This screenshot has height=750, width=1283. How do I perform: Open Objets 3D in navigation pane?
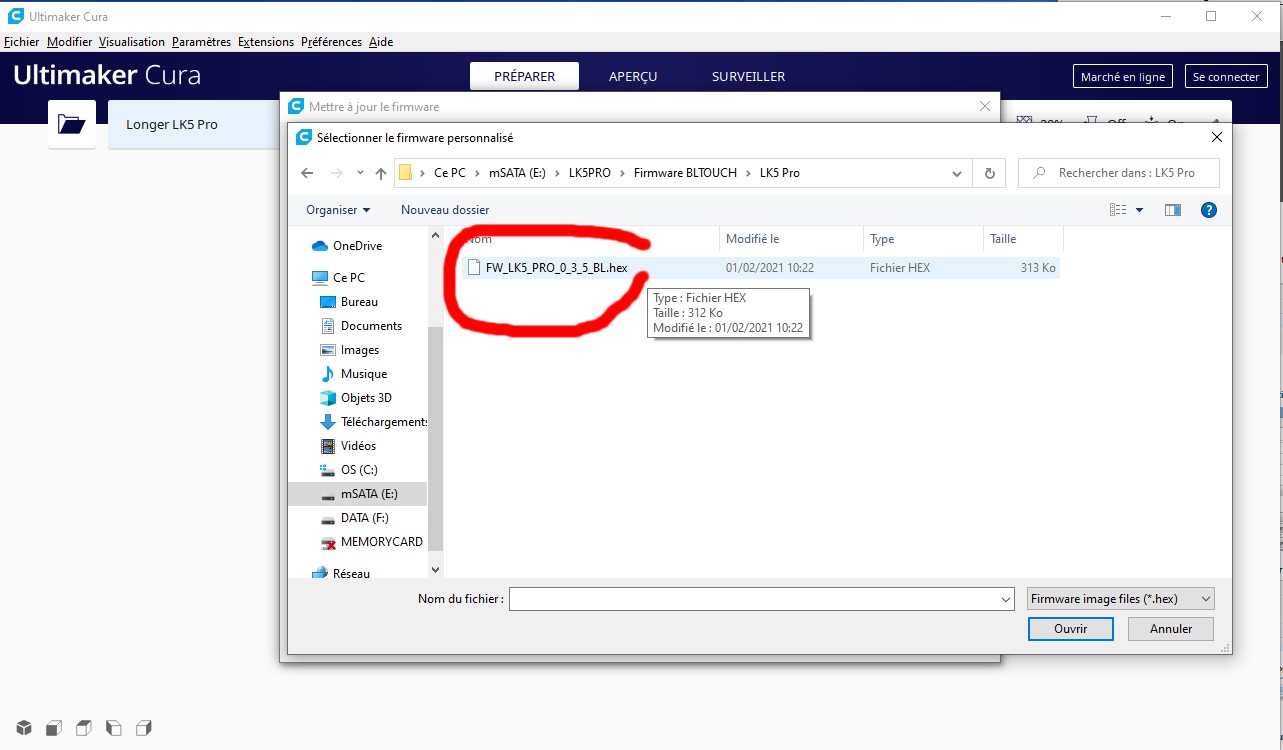click(x=366, y=398)
